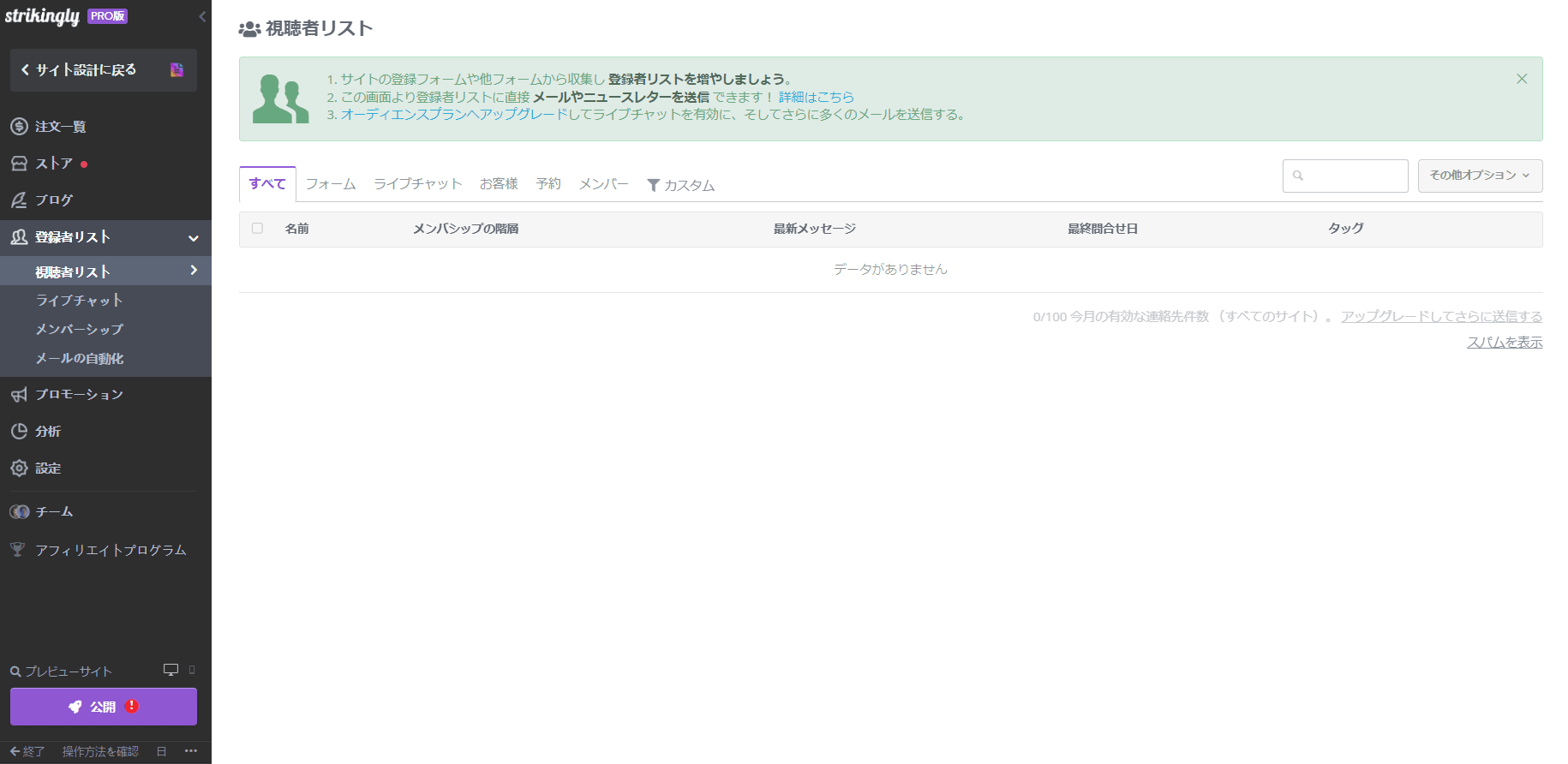Open メンバーシップ in the sidebar

click(x=79, y=329)
